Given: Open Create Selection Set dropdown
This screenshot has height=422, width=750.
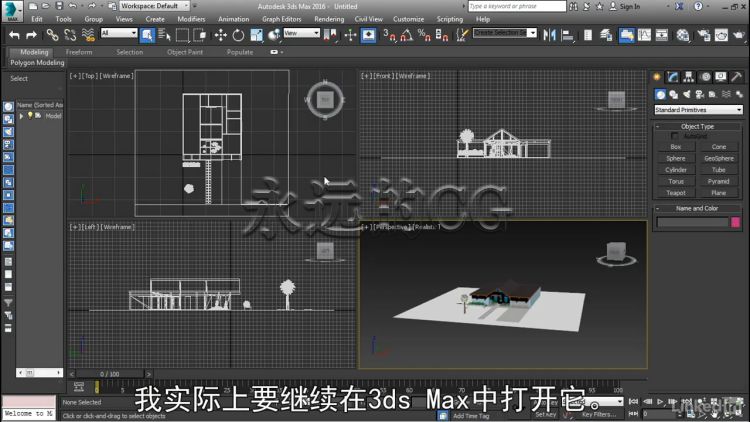Looking at the screenshot, I should tap(505, 33).
